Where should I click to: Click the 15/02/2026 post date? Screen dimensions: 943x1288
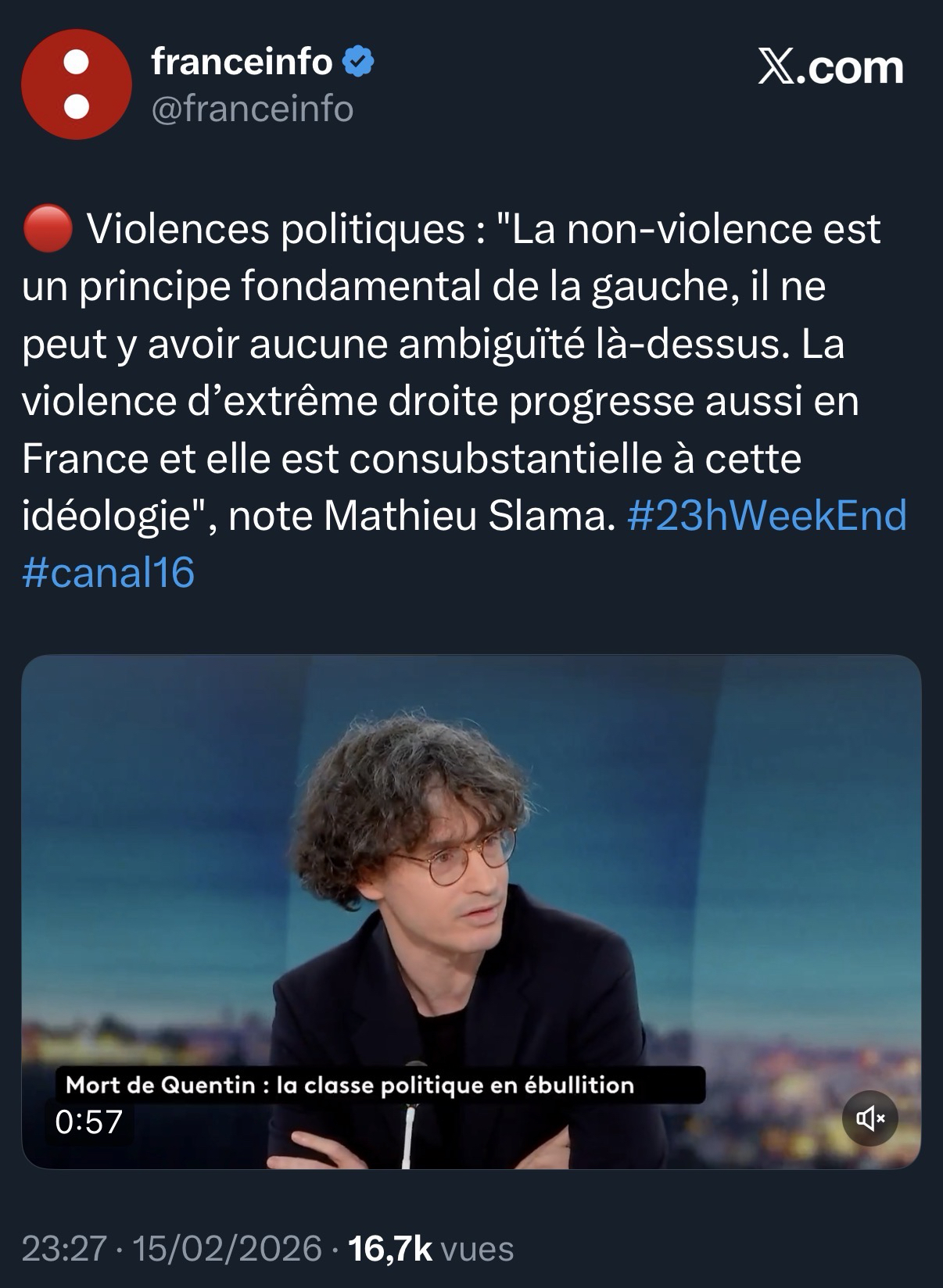click(227, 1248)
